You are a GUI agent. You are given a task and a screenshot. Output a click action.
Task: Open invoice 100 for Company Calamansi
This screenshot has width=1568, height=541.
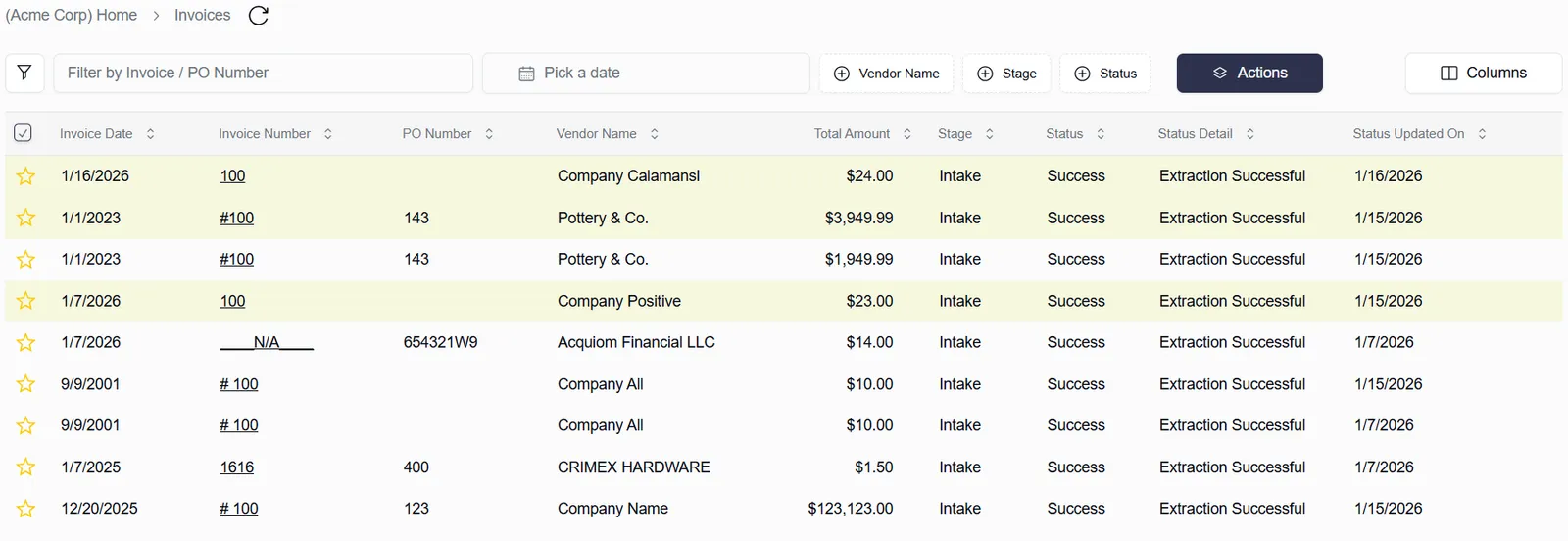[232, 176]
